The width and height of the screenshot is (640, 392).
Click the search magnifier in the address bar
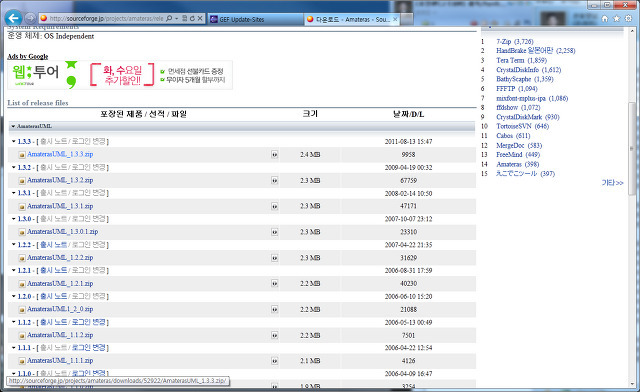pos(169,18)
